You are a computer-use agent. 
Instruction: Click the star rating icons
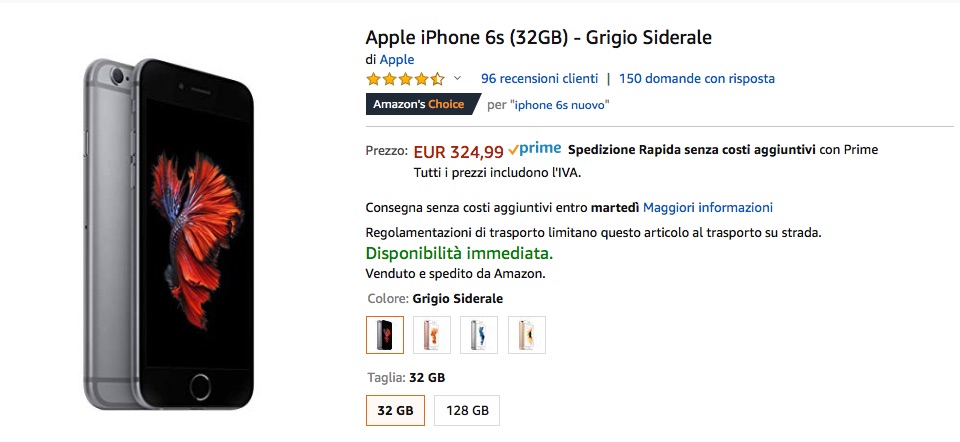click(405, 79)
